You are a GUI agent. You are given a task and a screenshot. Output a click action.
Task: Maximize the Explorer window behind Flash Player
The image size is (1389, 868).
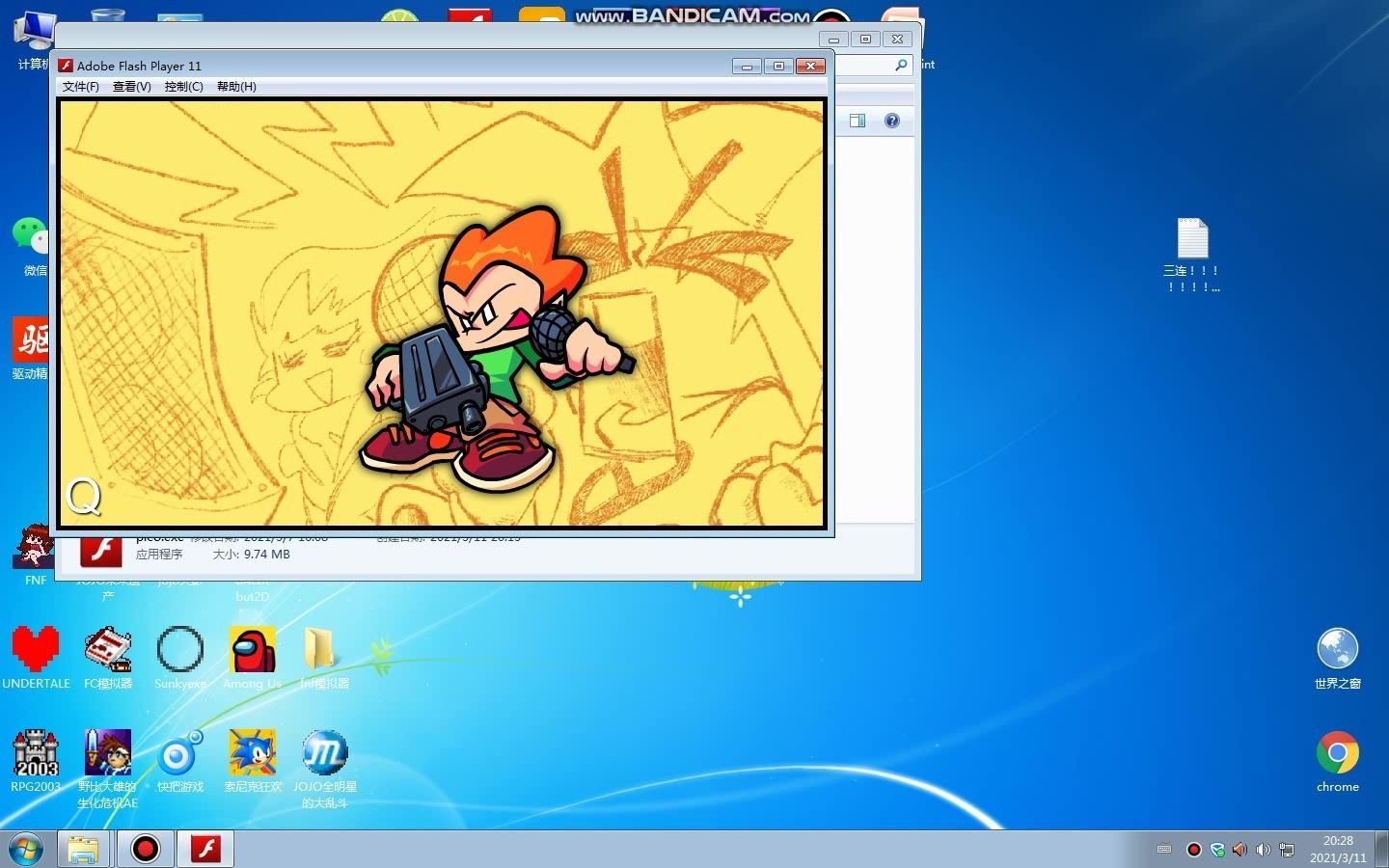point(865,39)
